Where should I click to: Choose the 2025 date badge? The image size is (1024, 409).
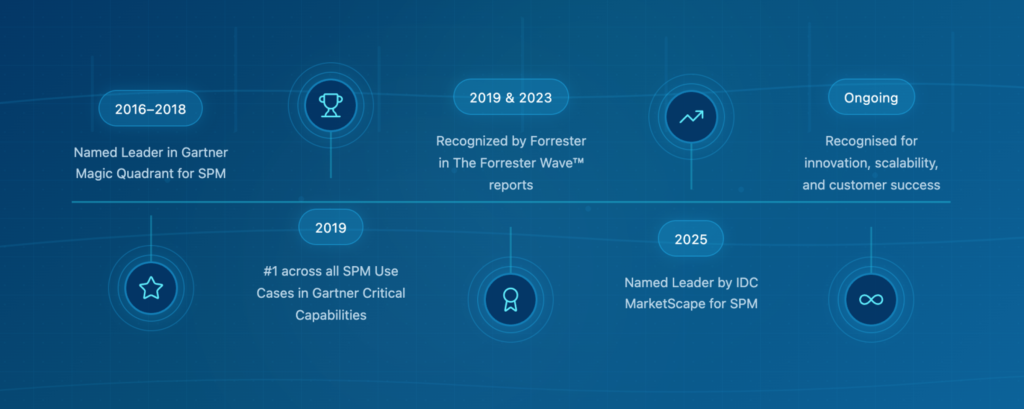pyautogui.click(x=690, y=239)
